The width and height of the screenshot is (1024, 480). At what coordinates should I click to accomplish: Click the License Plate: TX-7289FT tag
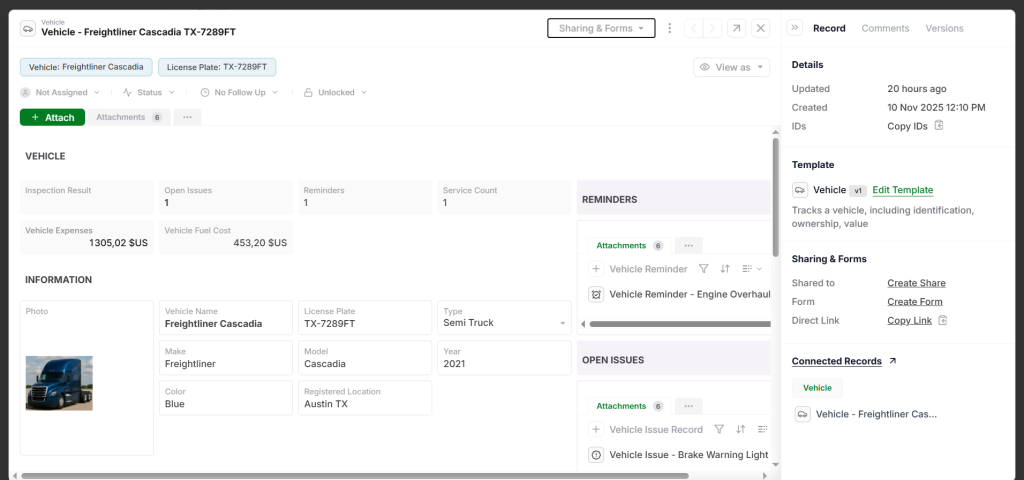(x=217, y=67)
